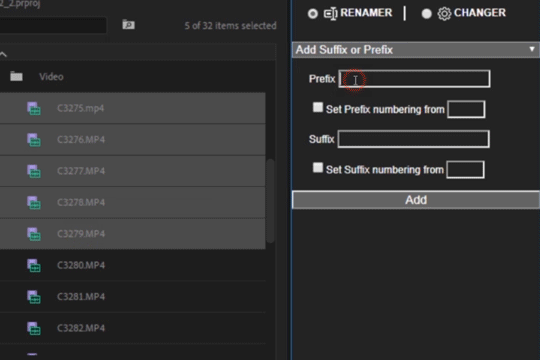This screenshot has height=360, width=540.
Task: Focus the Suffix numbering start field
Action: [465, 169]
